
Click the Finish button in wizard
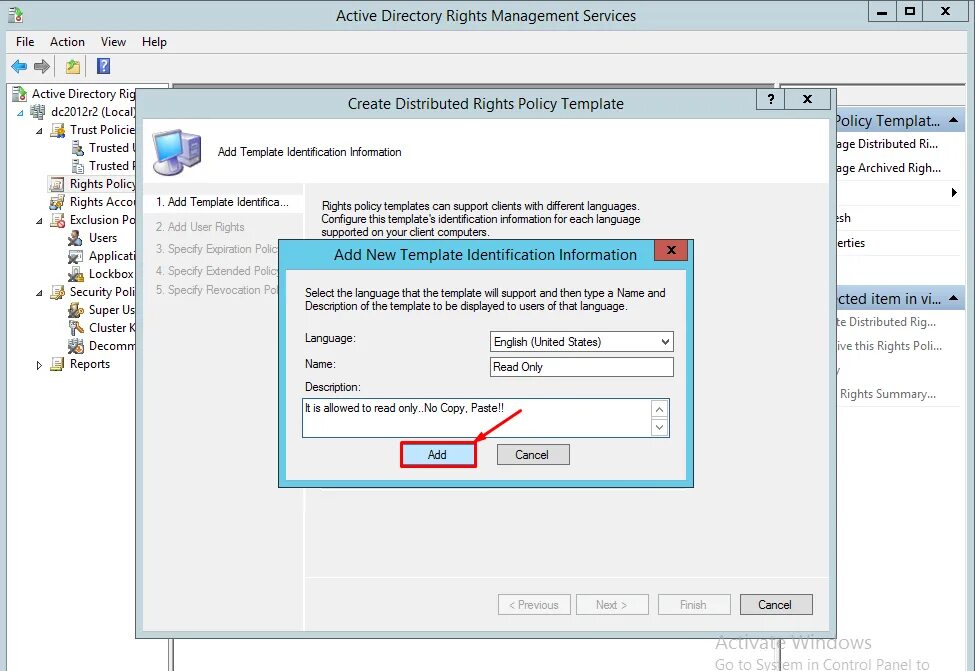click(x=694, y=604)
